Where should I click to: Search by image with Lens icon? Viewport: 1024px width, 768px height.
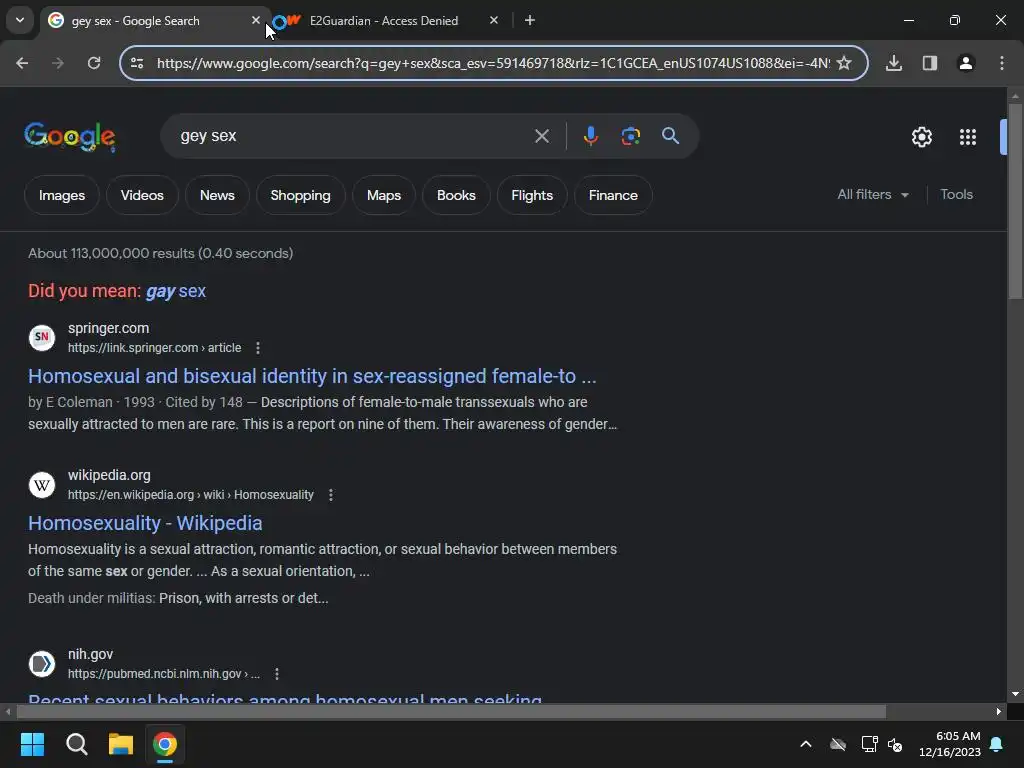(630, 136)
